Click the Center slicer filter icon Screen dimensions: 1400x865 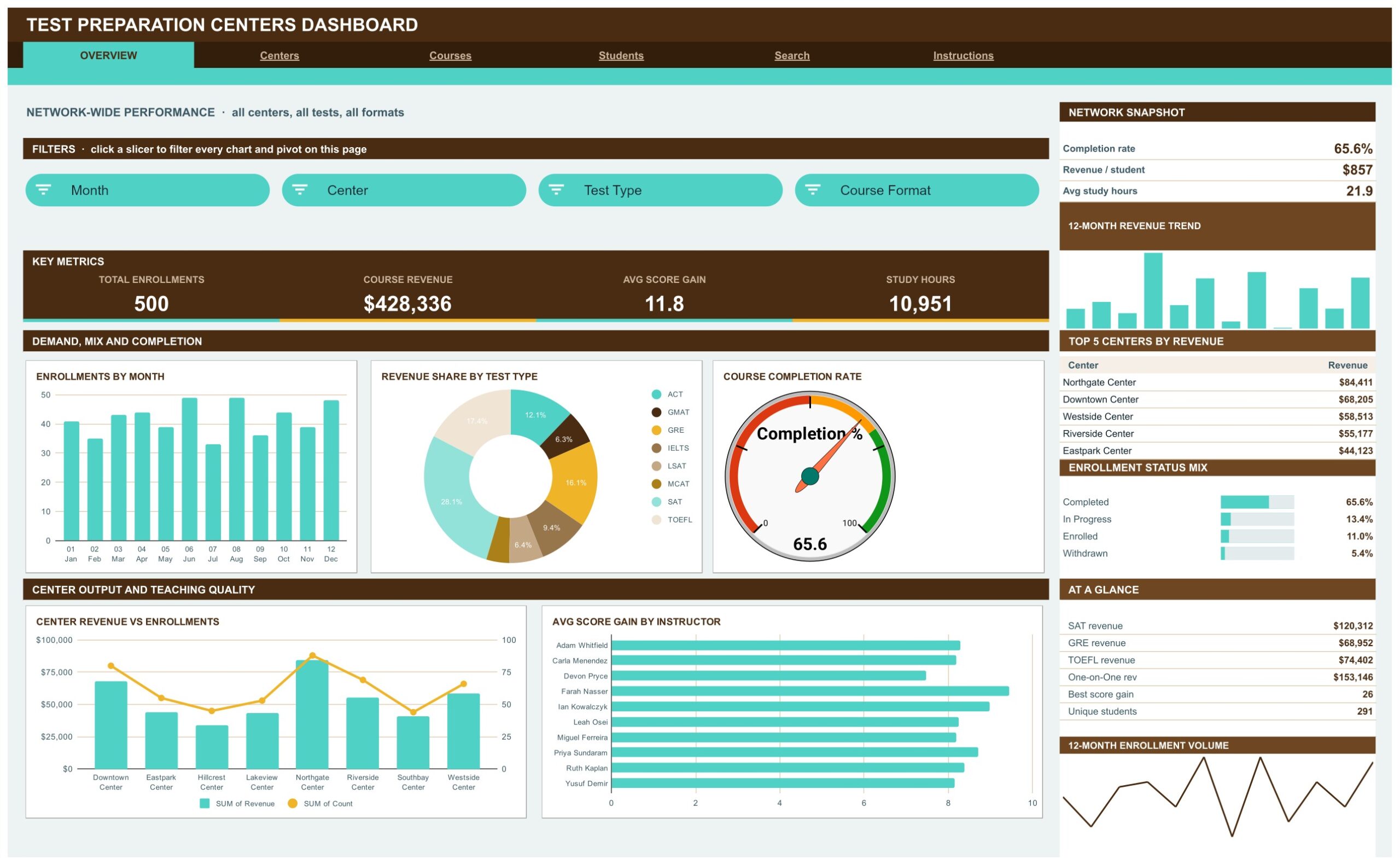point(300,189)
